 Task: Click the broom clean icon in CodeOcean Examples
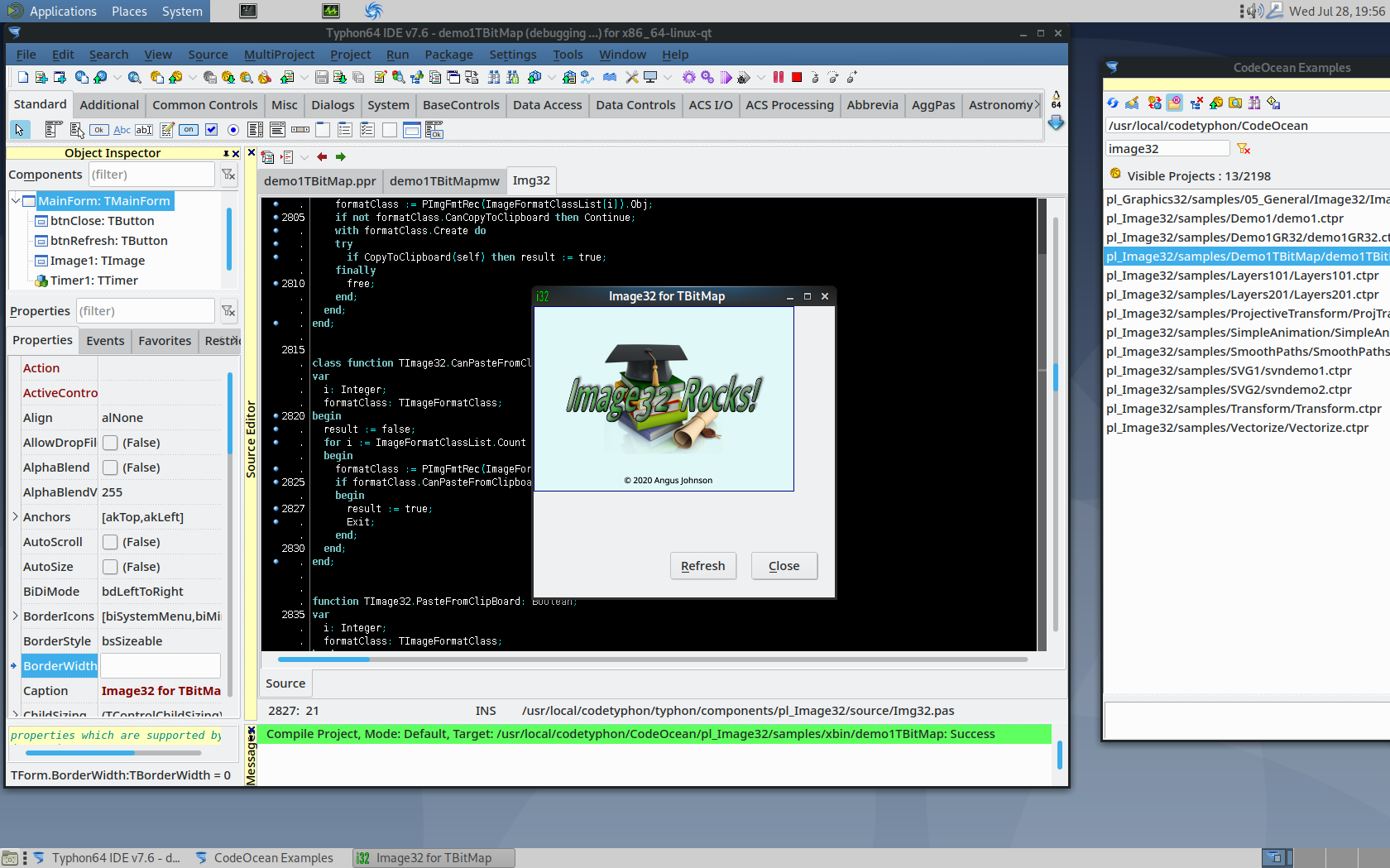click(1133, 103)
